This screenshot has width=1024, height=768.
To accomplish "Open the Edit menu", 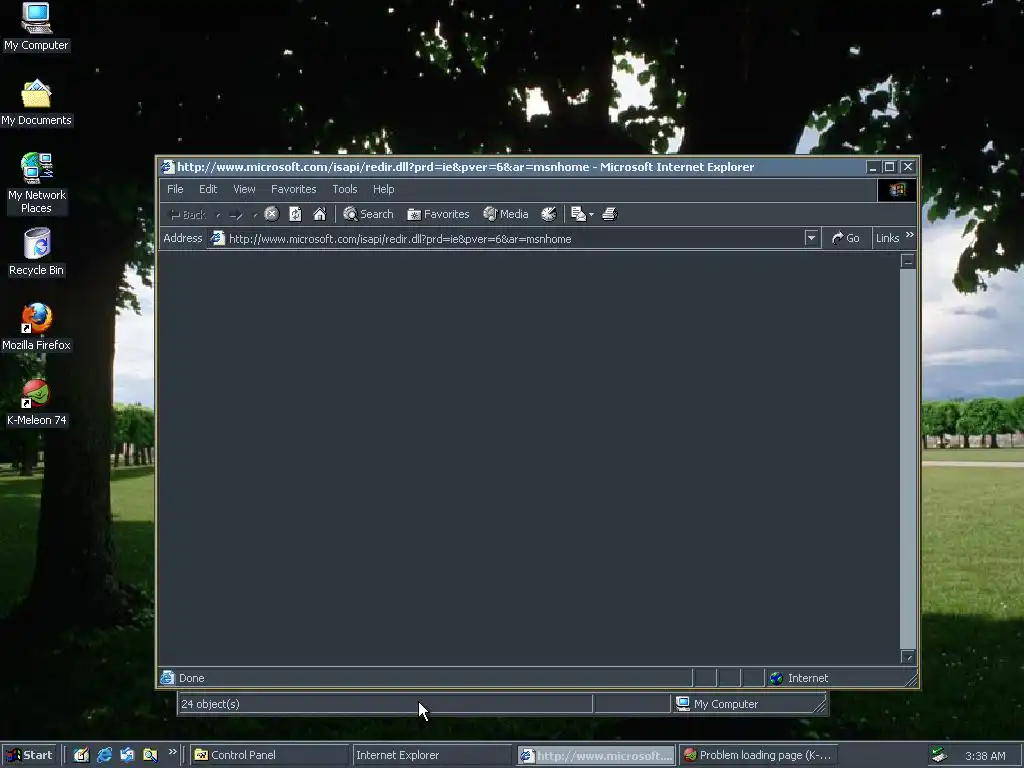I will point(208,189).
